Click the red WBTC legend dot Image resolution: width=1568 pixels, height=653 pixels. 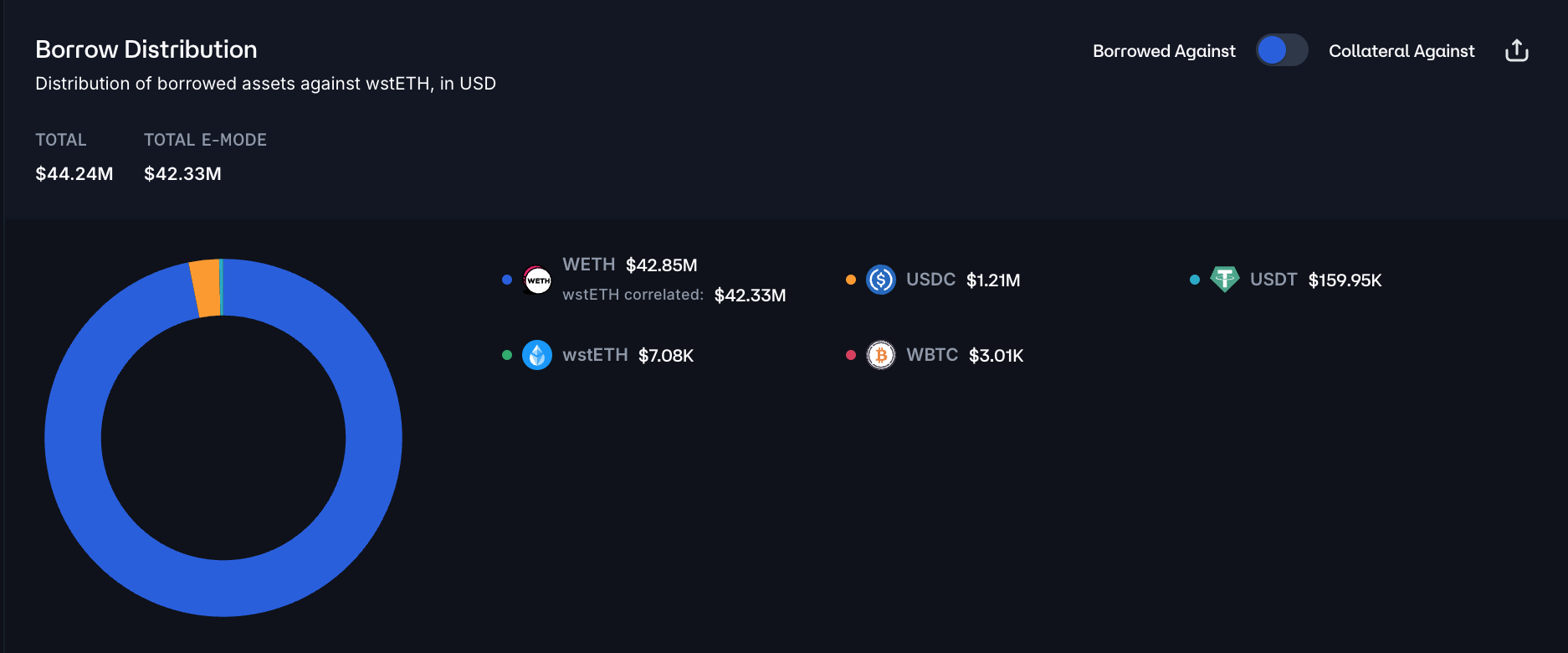[x=851, y=355]
